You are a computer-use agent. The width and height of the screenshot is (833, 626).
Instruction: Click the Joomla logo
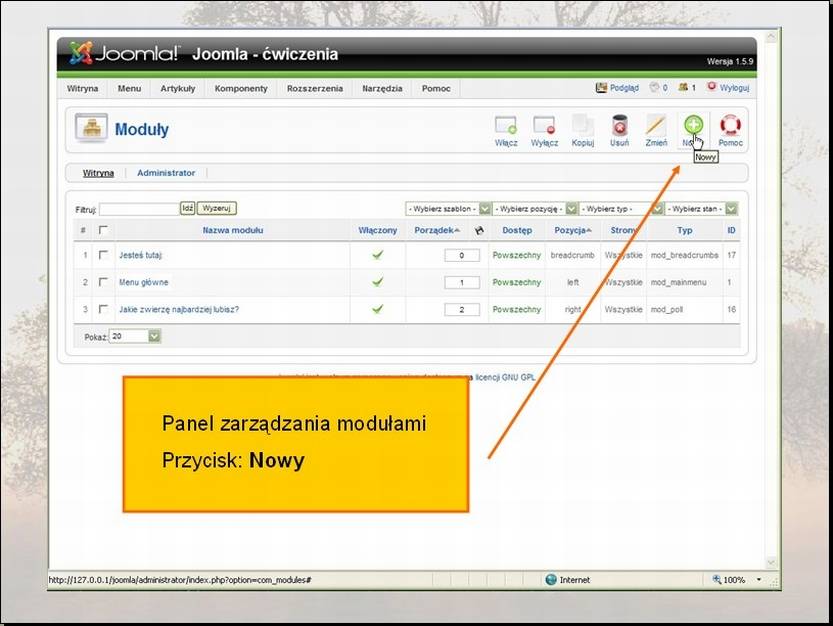point(123,53)
